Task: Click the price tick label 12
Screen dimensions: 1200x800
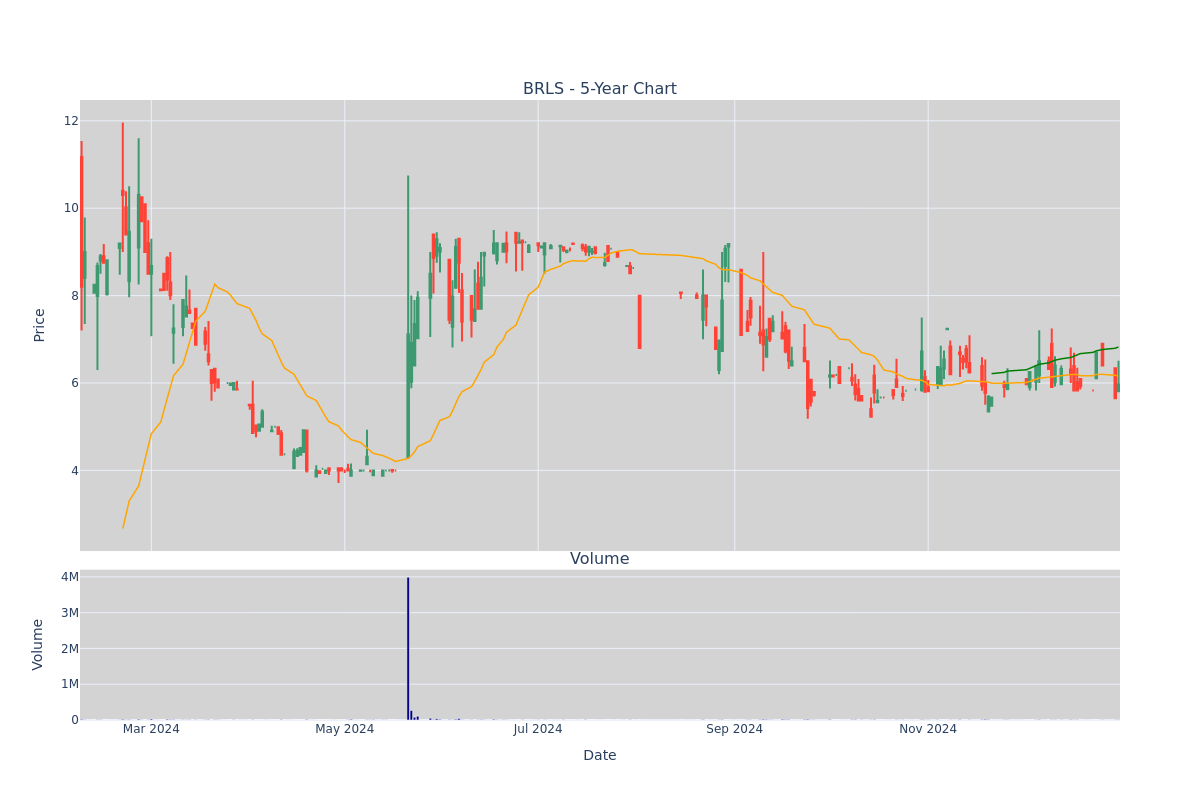Action: [70, 121]
